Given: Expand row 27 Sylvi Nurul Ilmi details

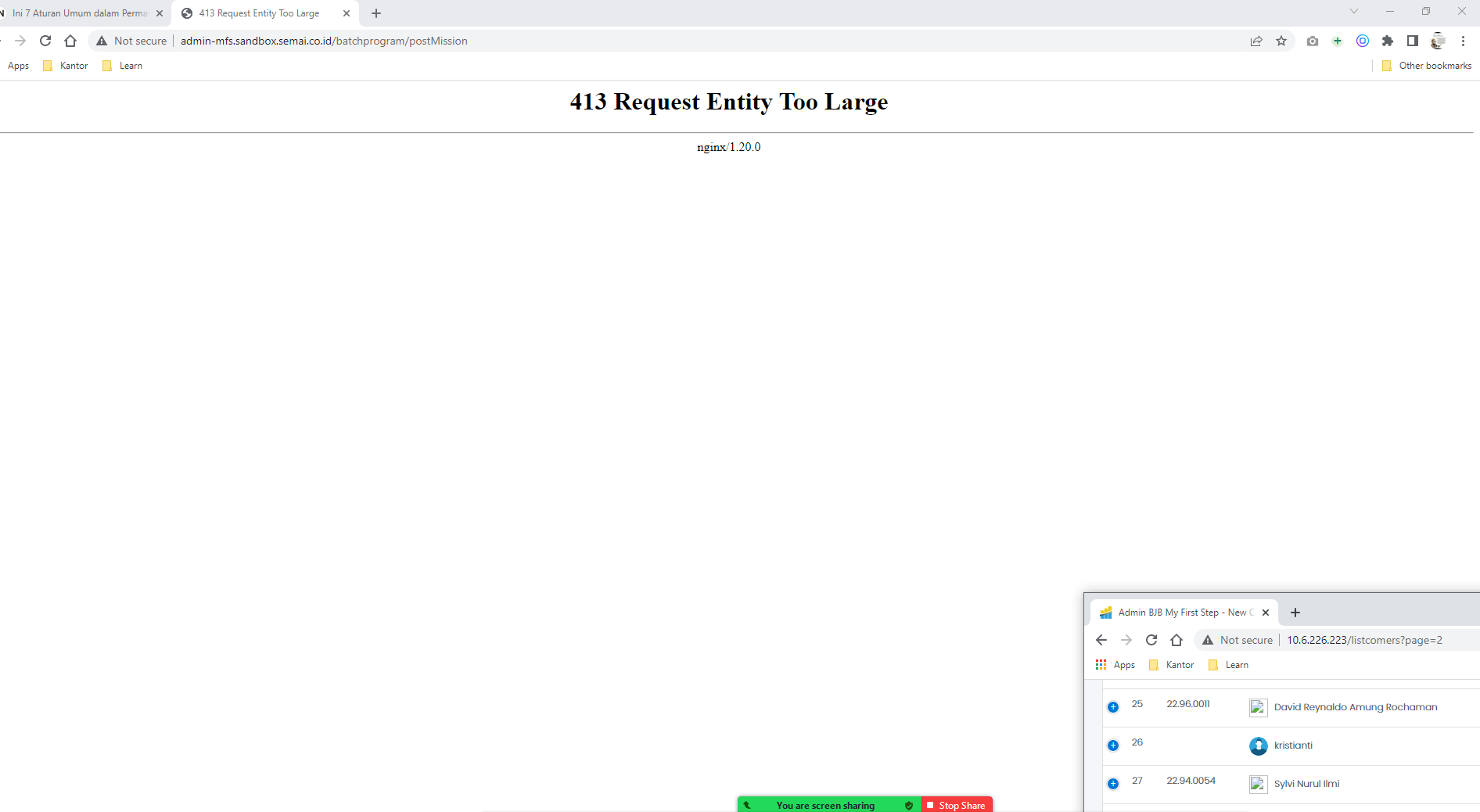Looking at the screenshot, I should tap(1113, 784).
